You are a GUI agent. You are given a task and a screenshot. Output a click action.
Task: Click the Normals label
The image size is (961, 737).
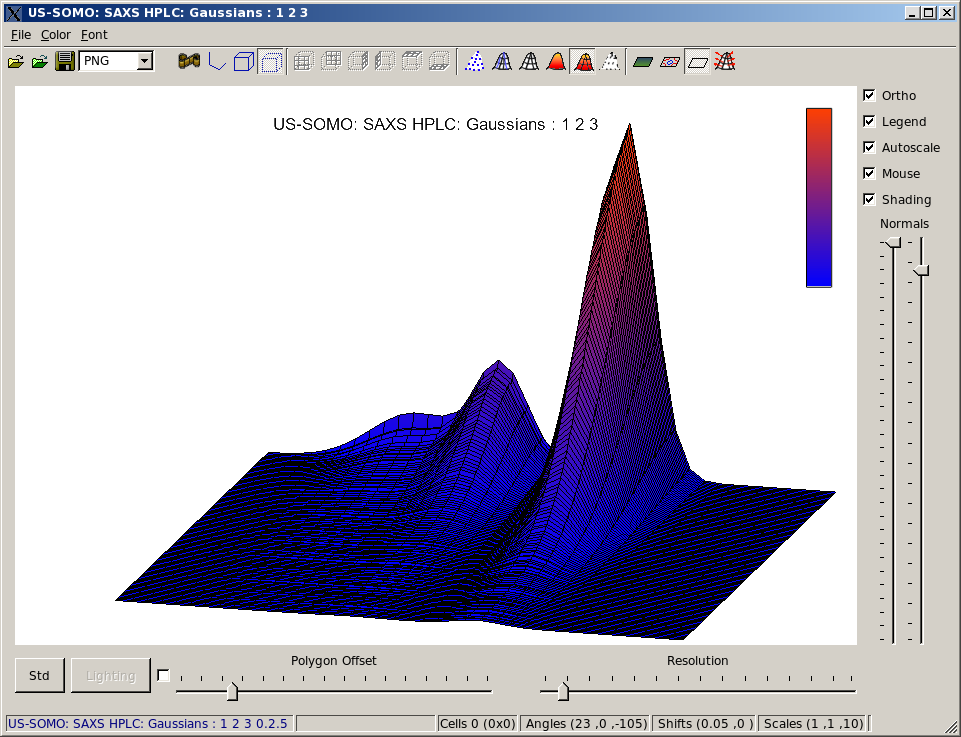904,224
